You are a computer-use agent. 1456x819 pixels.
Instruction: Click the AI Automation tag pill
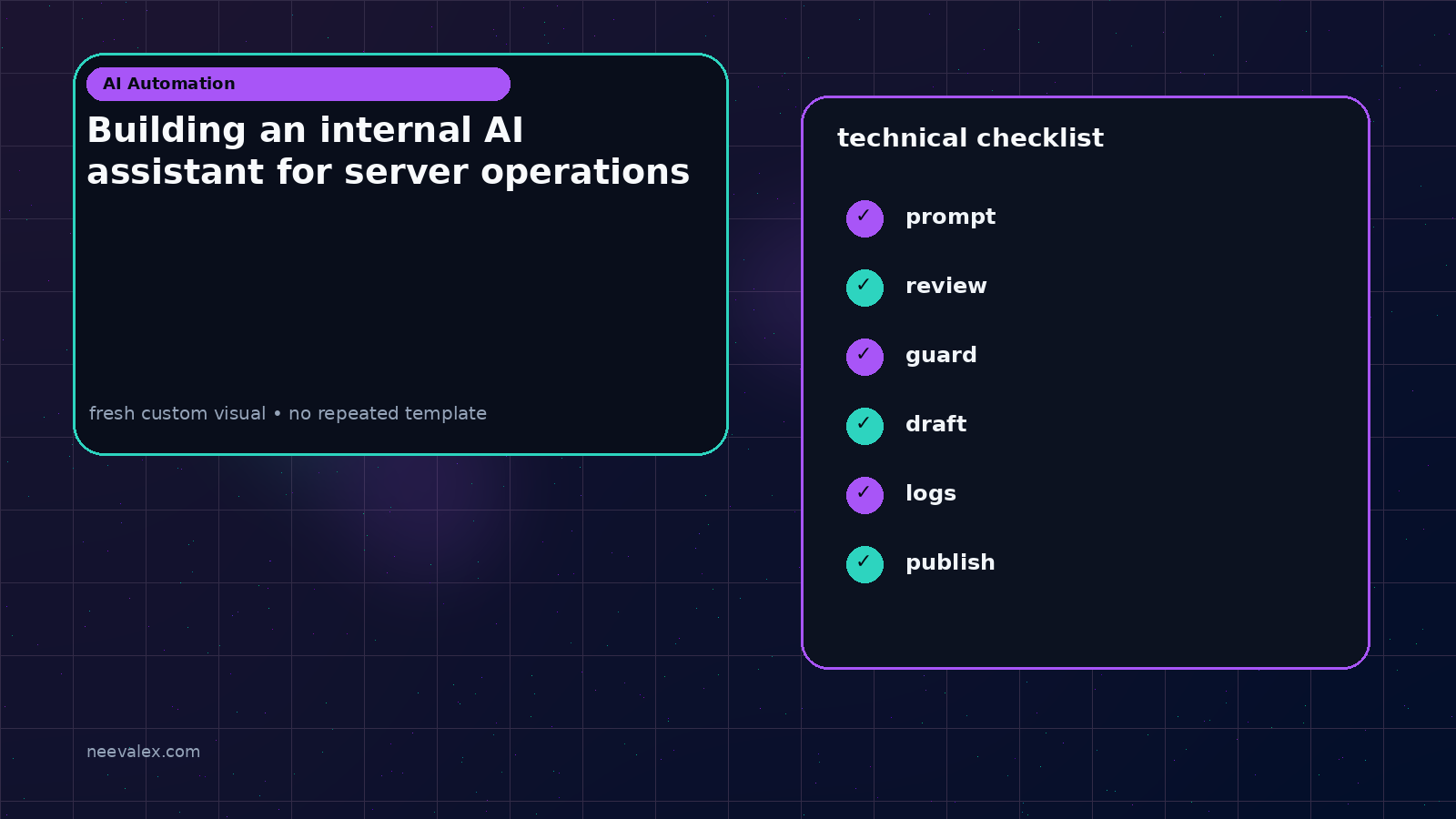click(298, 84)
